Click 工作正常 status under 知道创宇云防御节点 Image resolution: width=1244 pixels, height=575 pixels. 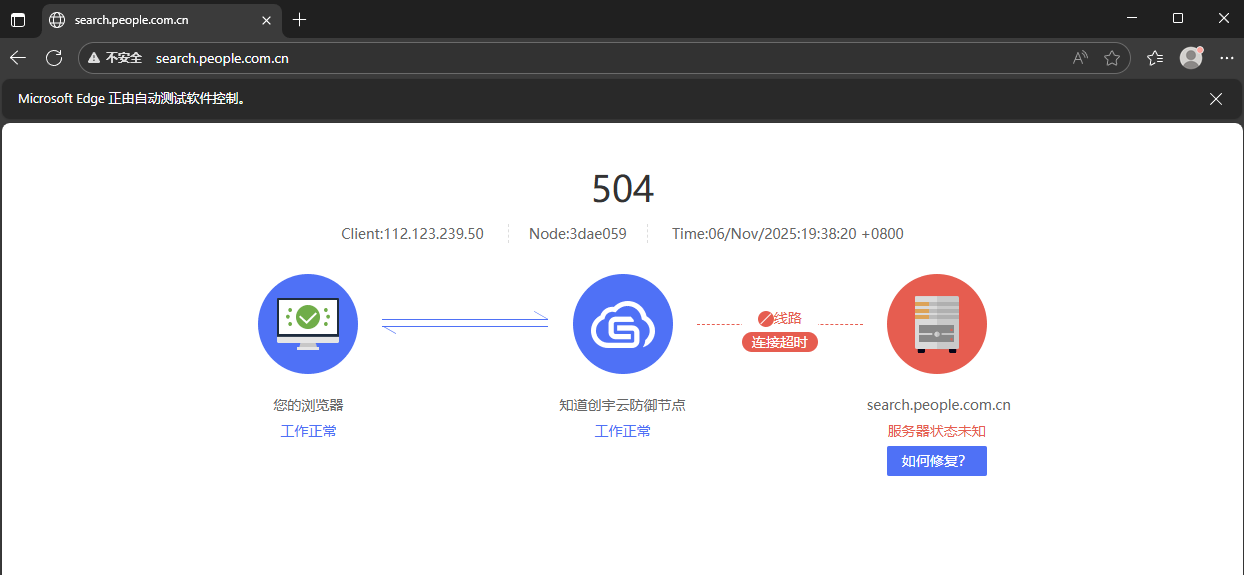click(622, 431)
